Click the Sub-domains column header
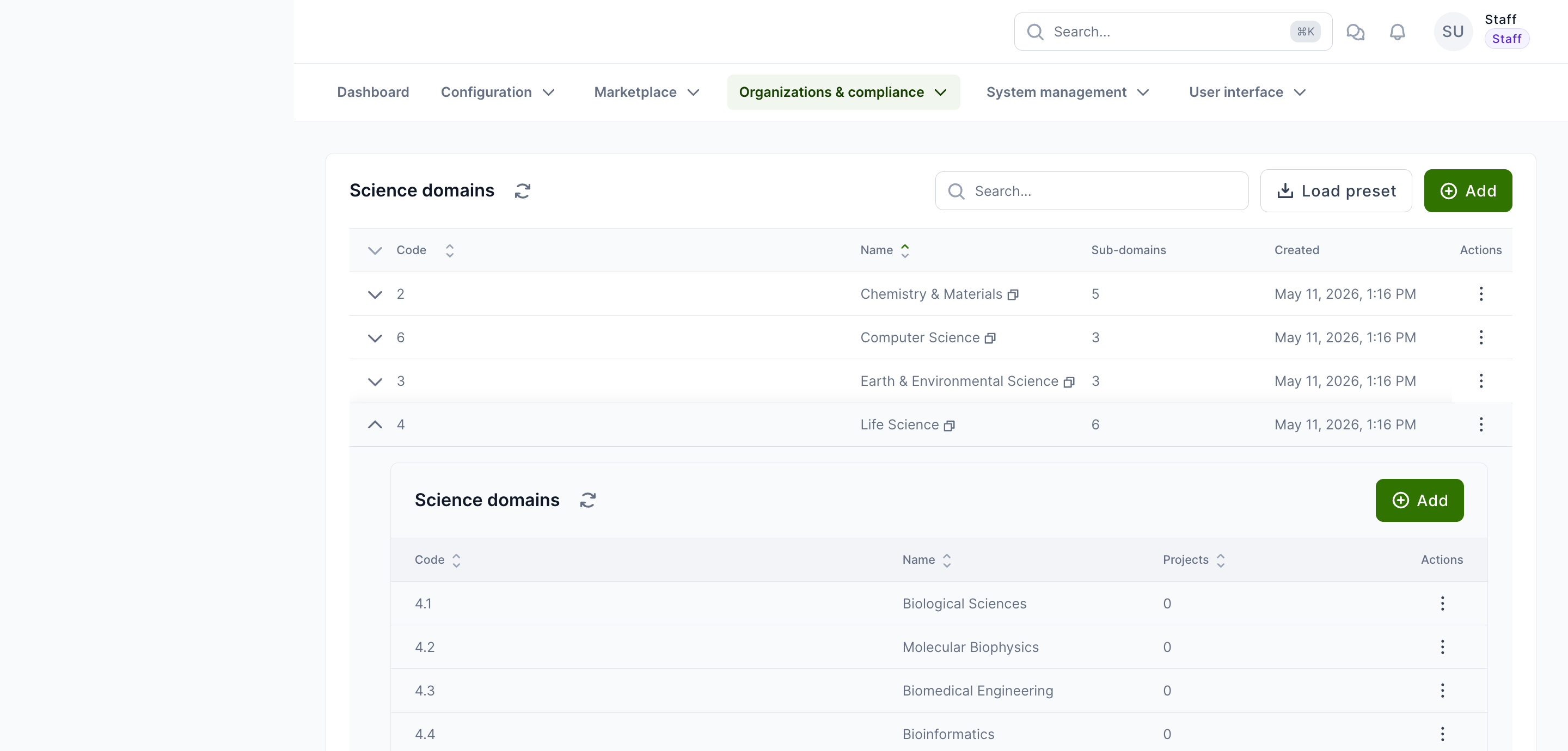The height and width of the screenshot is (751, 1568). point(1129,250)
